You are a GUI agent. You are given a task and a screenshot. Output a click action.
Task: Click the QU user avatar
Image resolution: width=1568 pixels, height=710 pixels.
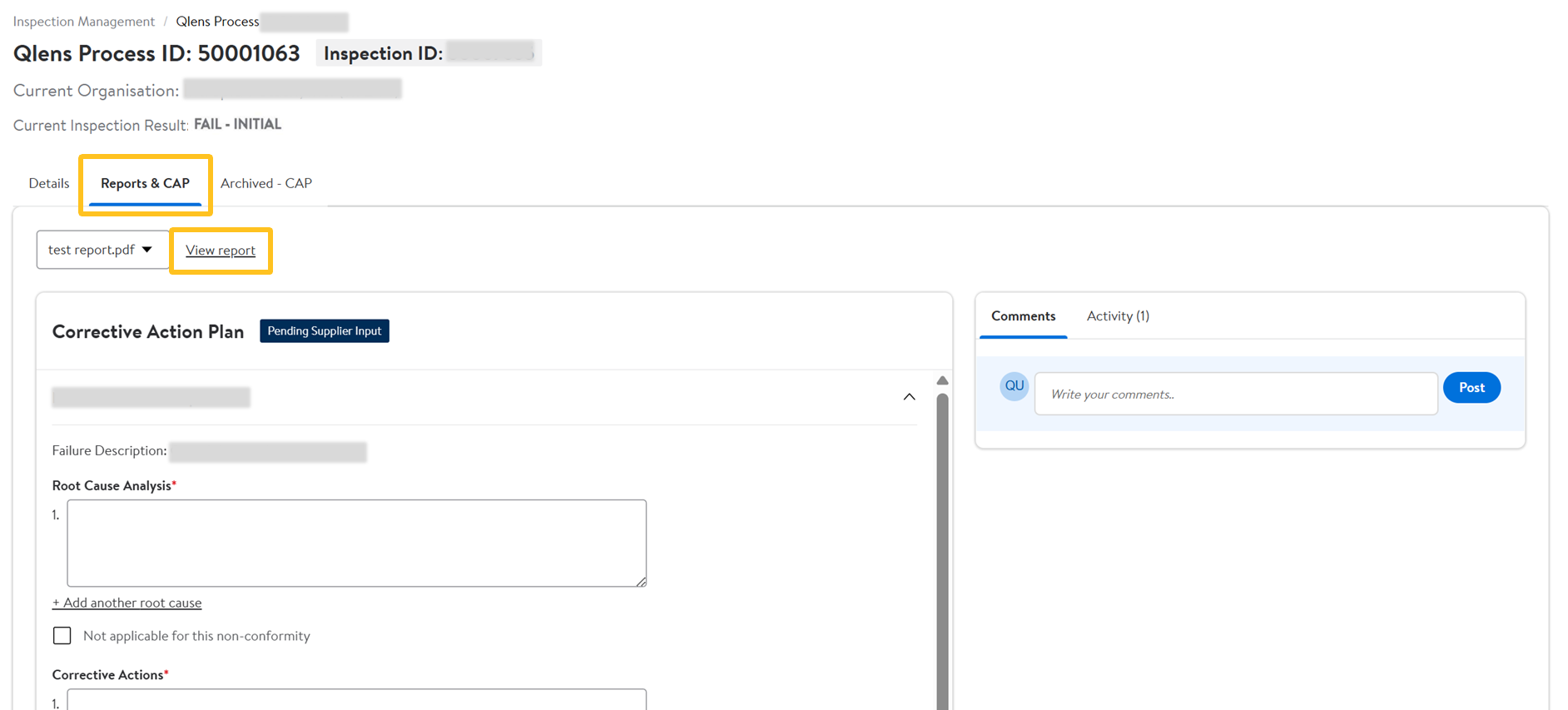[x=1014, y=386]
